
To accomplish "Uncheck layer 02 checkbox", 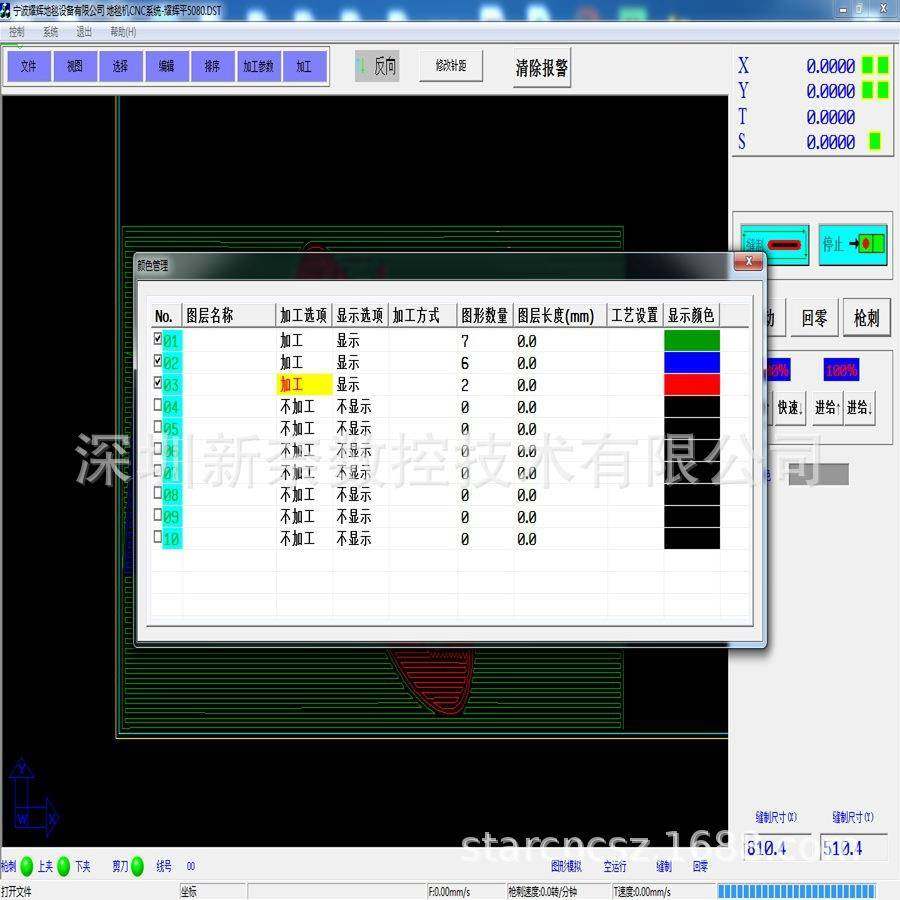I will point(158,360).
